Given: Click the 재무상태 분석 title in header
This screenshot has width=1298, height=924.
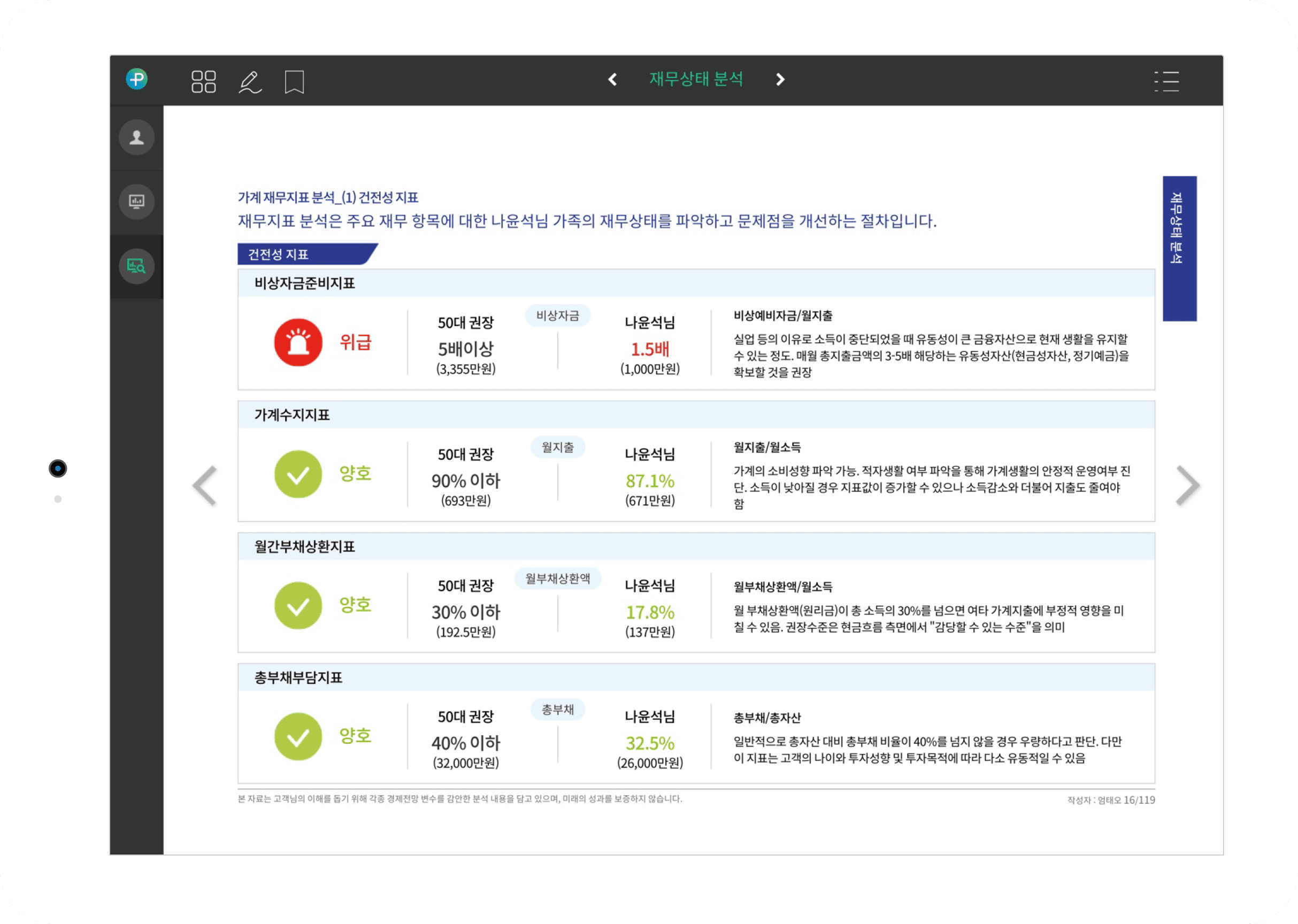Looking at the screenshot, I should (x=696, y=79).
